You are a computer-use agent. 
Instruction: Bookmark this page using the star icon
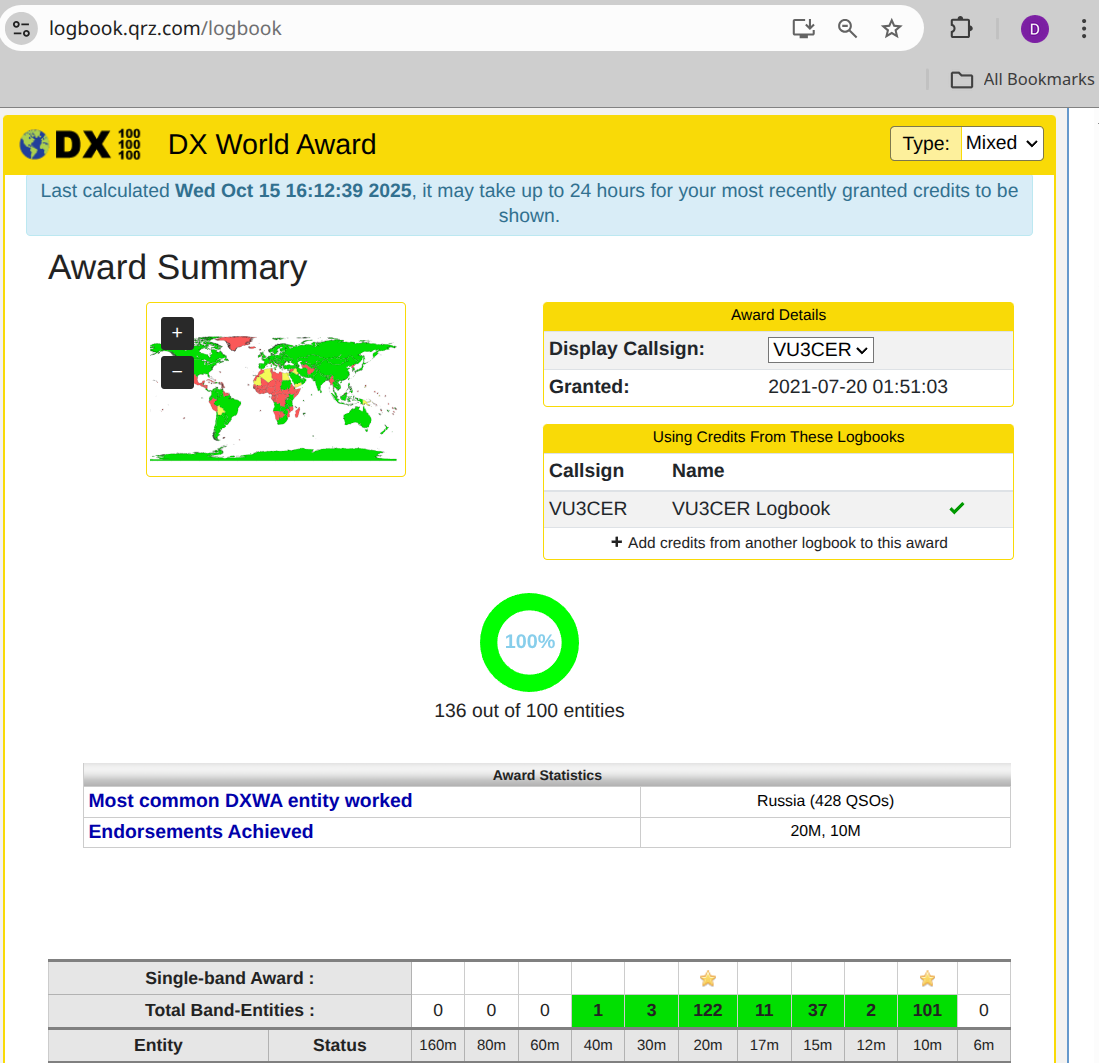coord(891,28)
